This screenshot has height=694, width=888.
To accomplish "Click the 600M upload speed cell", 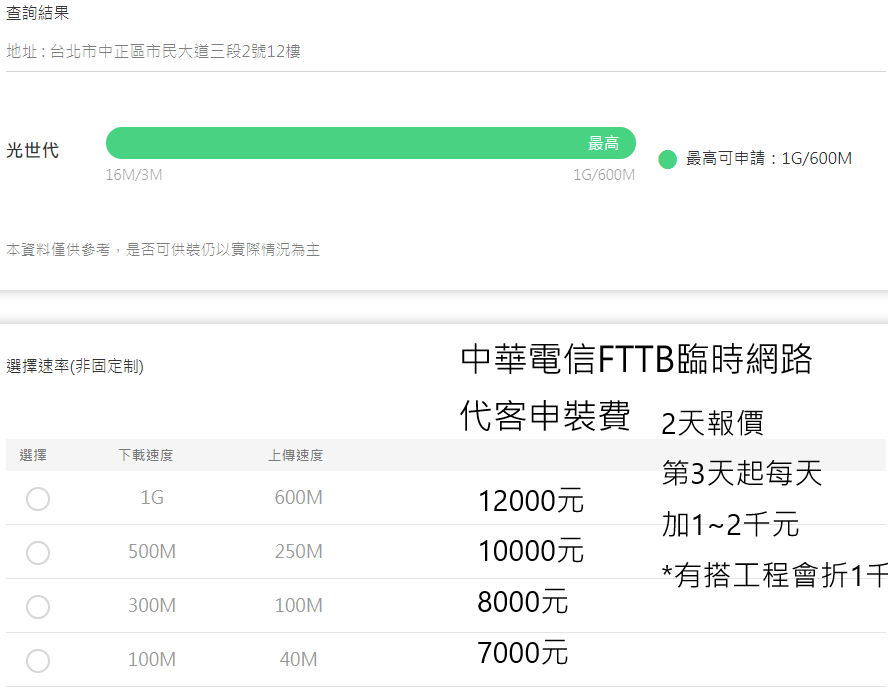I will coord(298,497).
